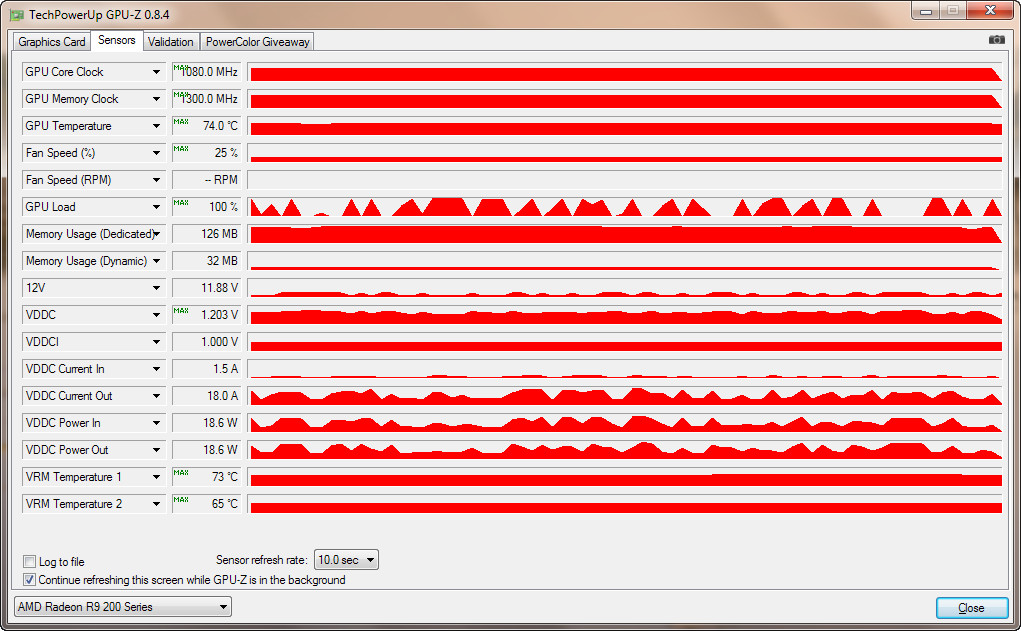The height and width of the screenshot is (631, 1021).
Task: Click the Fan Speed (RPM) empty graph
Action: pyautogui.click(x=626, y=180)
